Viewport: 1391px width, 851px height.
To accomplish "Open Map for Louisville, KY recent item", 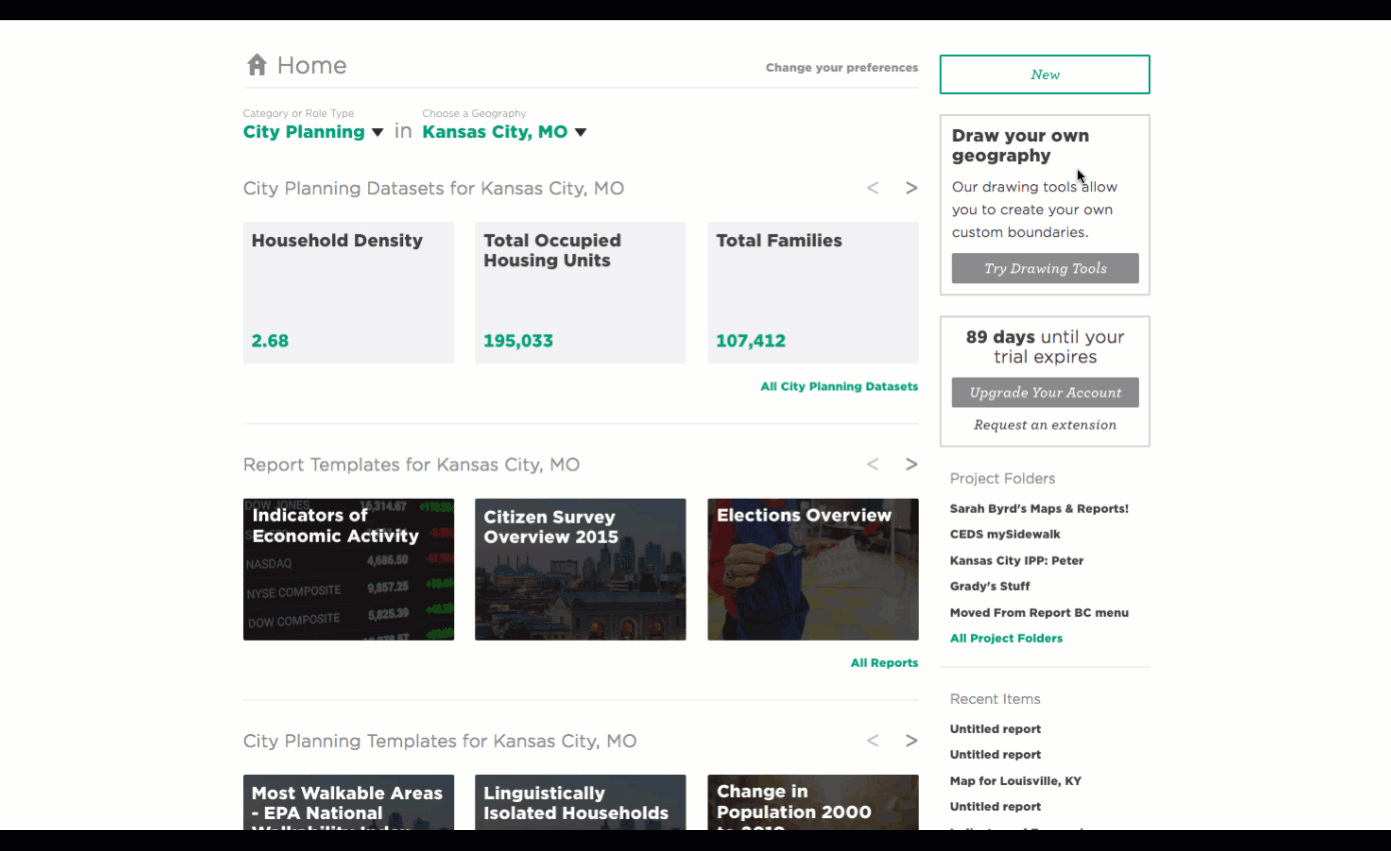I will point(1015,781).
